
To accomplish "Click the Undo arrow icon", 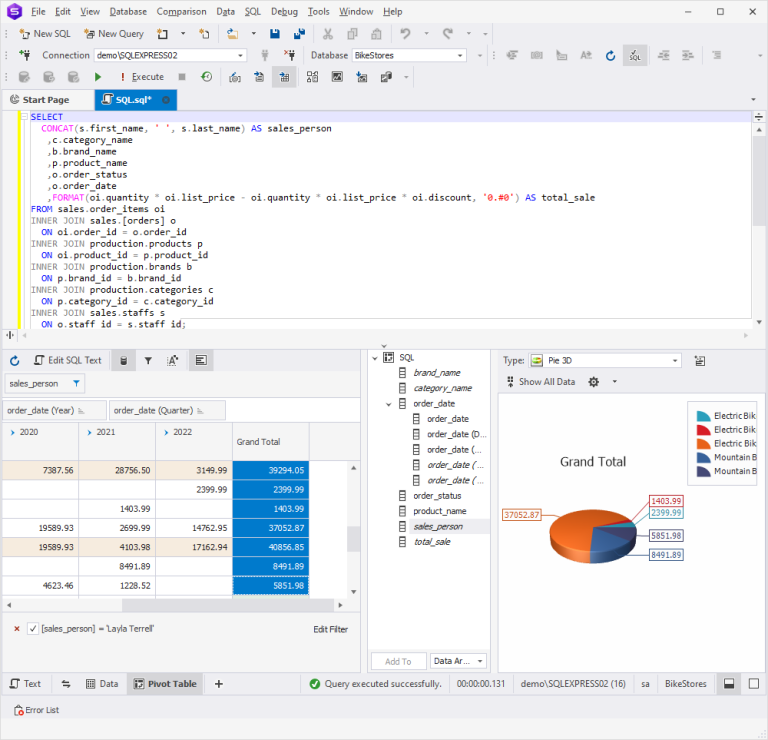I will click(x=405, y=34).
